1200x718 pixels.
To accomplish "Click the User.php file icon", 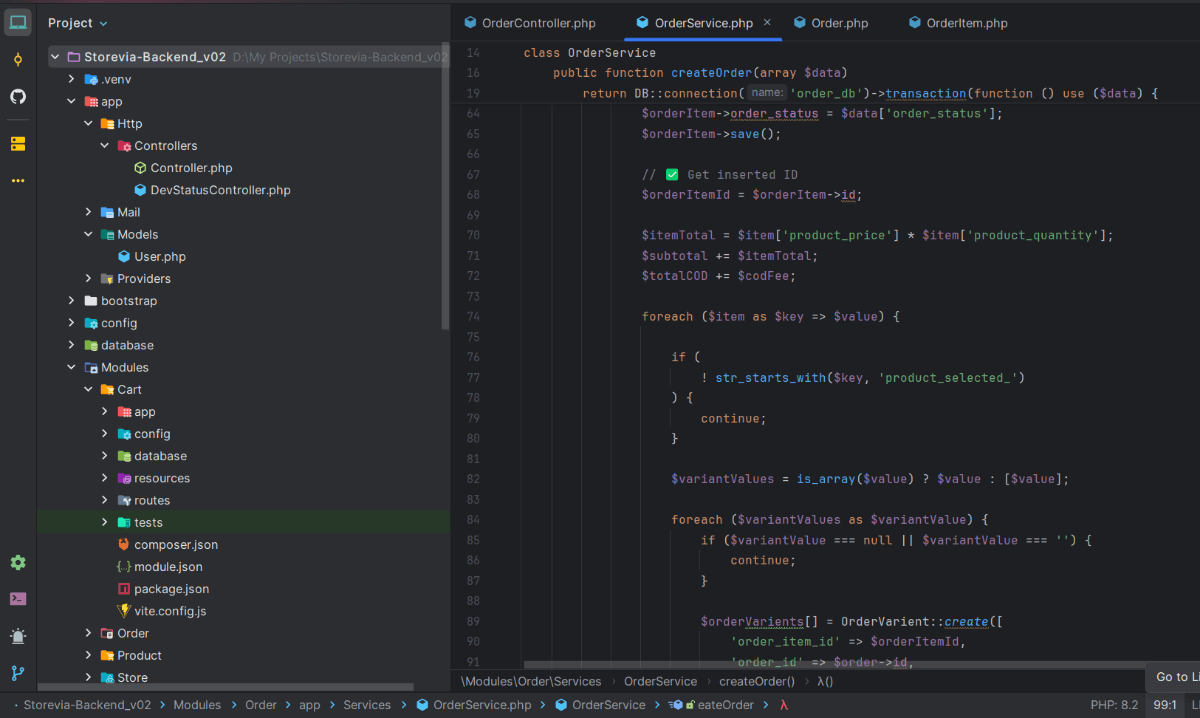I will pyautogui.click(x=124, y=256).
